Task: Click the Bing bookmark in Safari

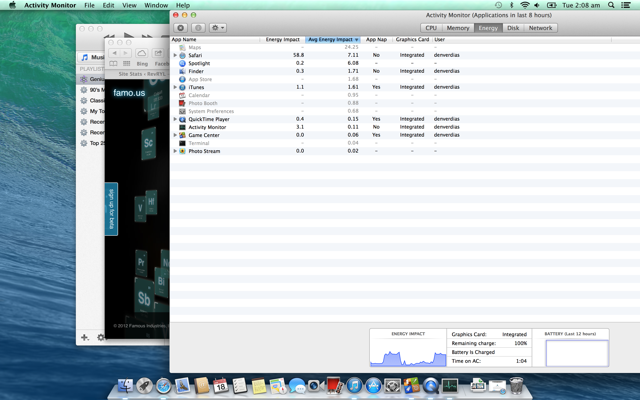Action: click(142, 64)
